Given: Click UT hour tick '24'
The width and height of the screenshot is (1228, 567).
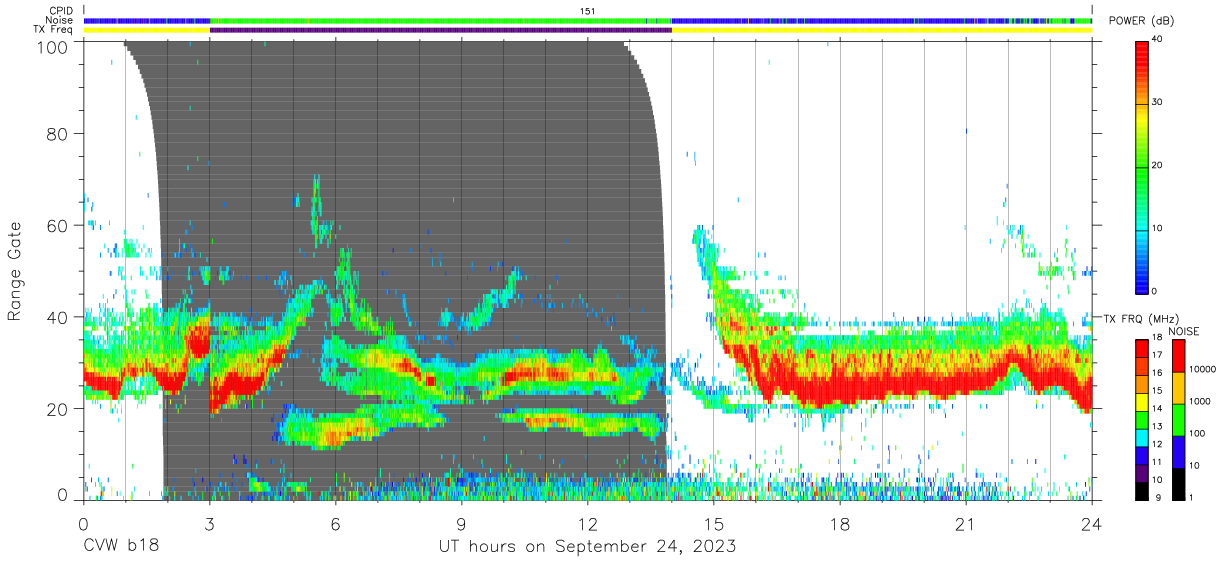Looking at the screenshot, I should [1092, 524].
